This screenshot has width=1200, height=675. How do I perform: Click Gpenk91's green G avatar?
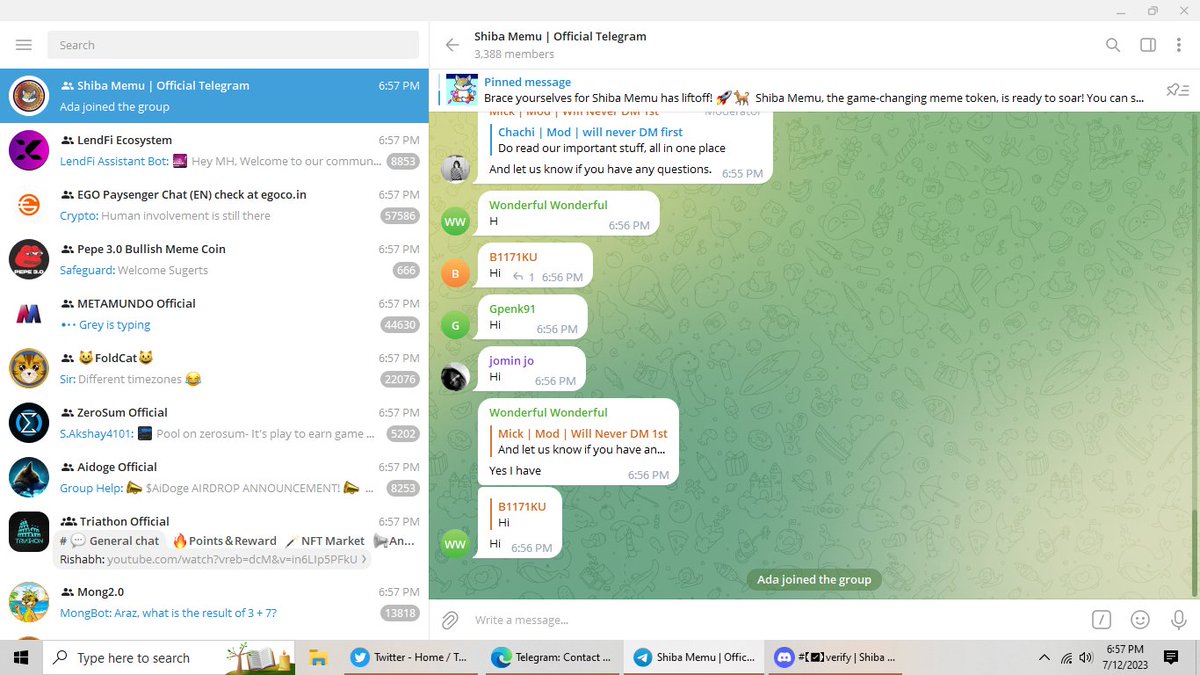point(455,325)
